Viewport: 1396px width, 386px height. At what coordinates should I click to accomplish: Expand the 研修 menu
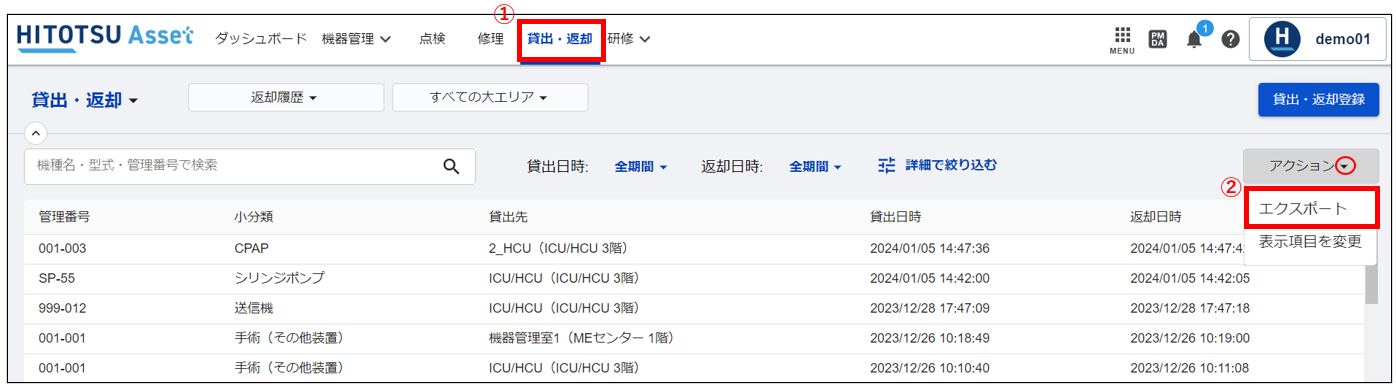pos(629,39)
